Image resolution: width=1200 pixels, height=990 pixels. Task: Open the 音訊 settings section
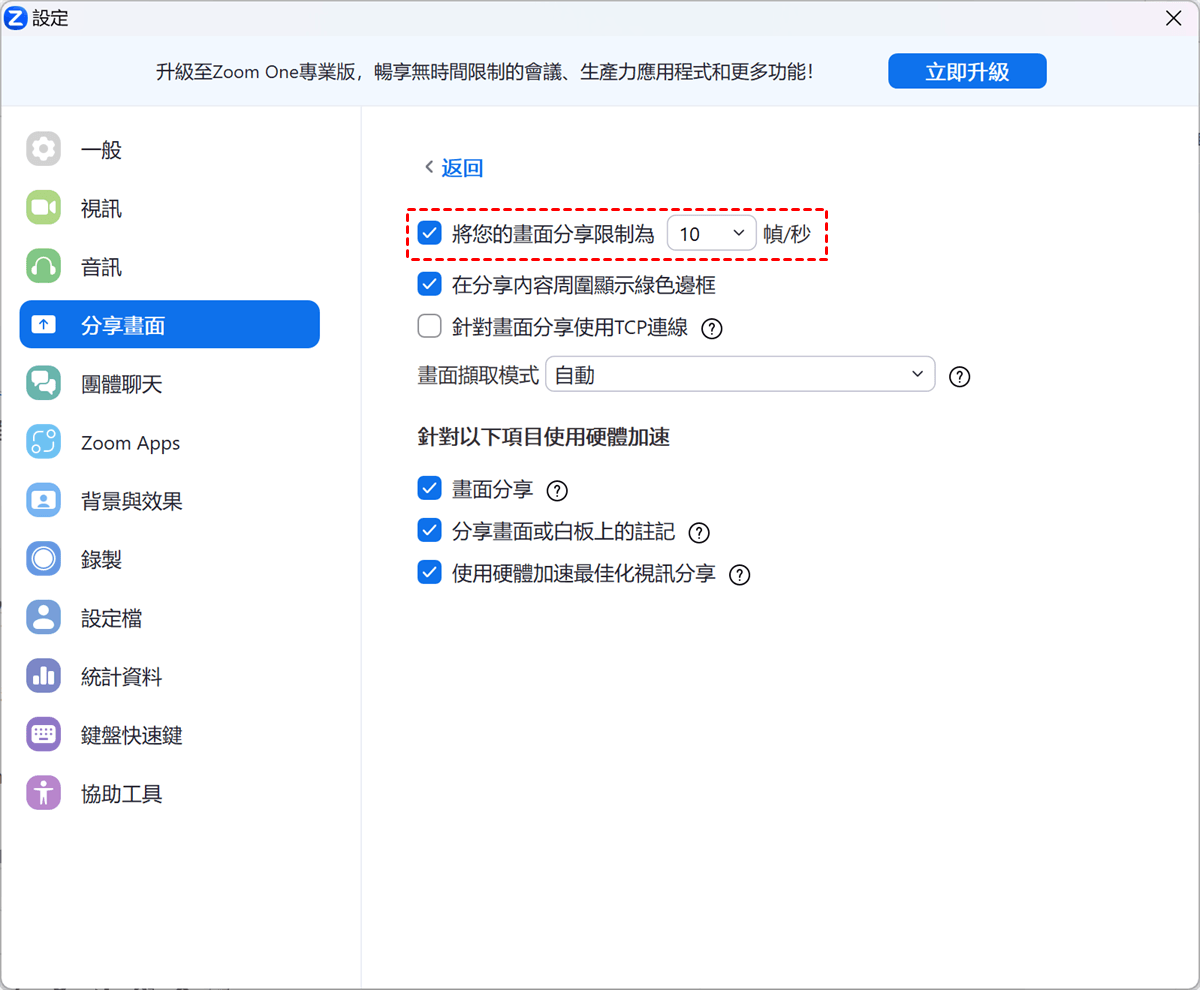[170, 267]
